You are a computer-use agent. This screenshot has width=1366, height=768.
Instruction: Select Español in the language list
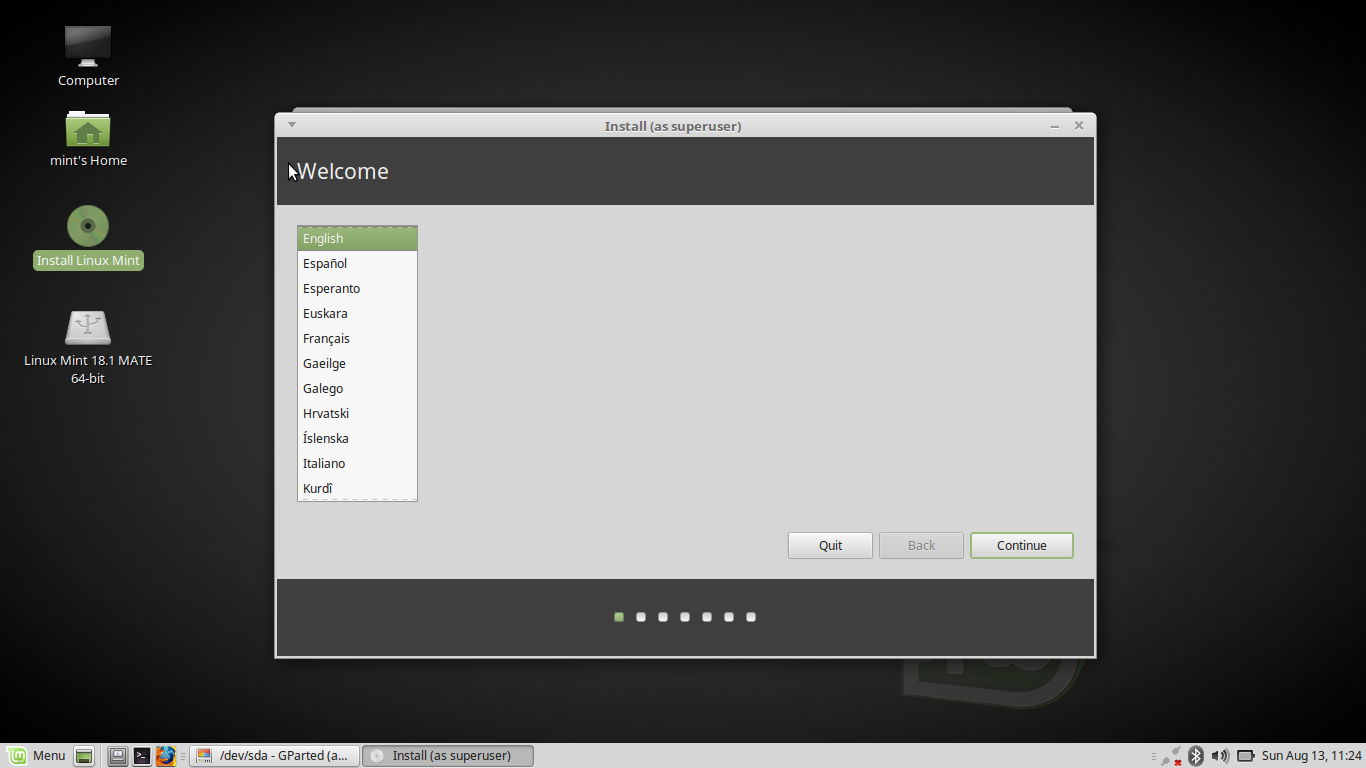click(x=357, y=264)
